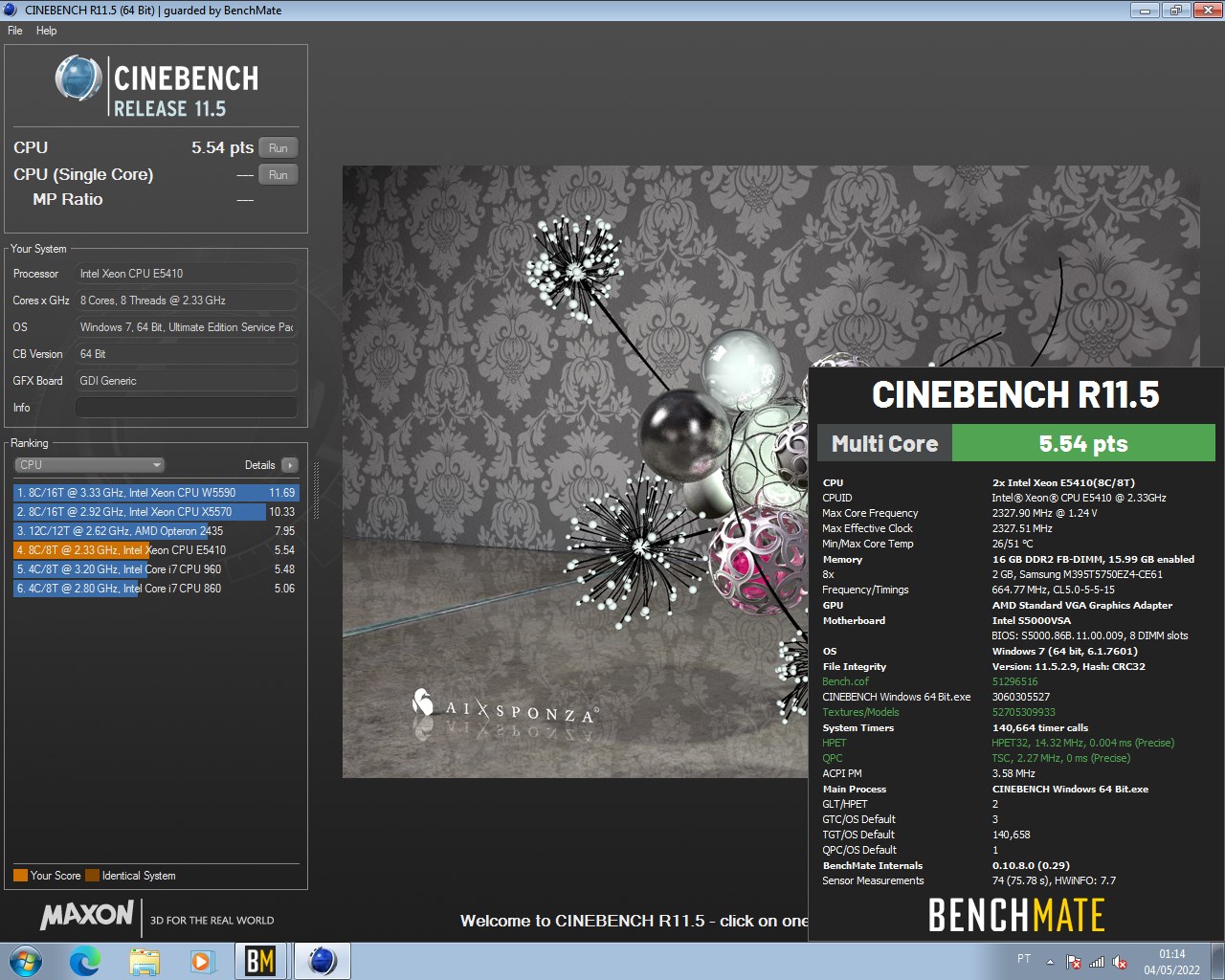Viewport: 1225px width, 980px height.
Task: Click the Cores x GHz field value
Action: [x=187, y=301]
